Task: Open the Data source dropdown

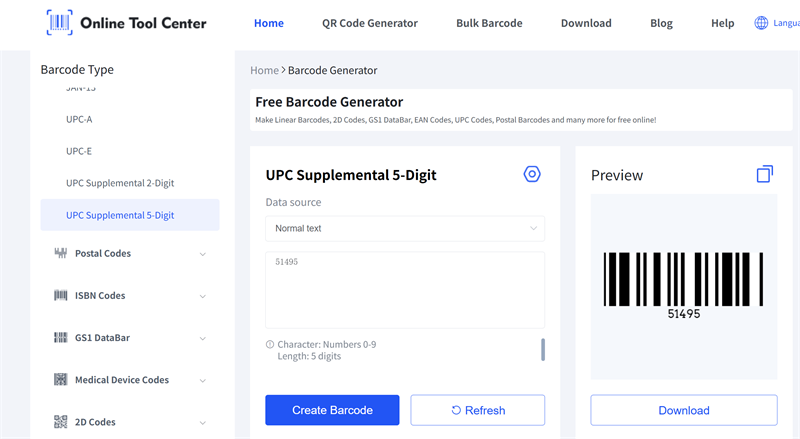Action: [x=405, y=228]
